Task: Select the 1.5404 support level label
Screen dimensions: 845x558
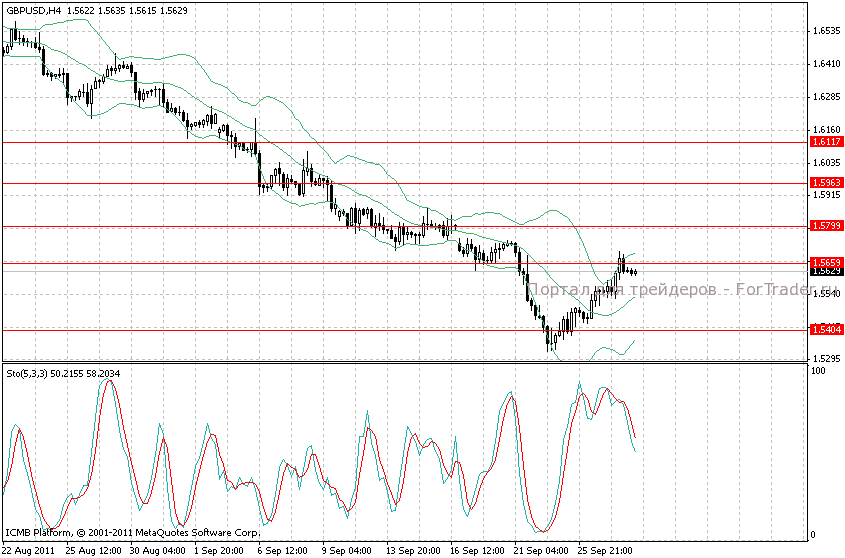Action: (x=826, y=329)
